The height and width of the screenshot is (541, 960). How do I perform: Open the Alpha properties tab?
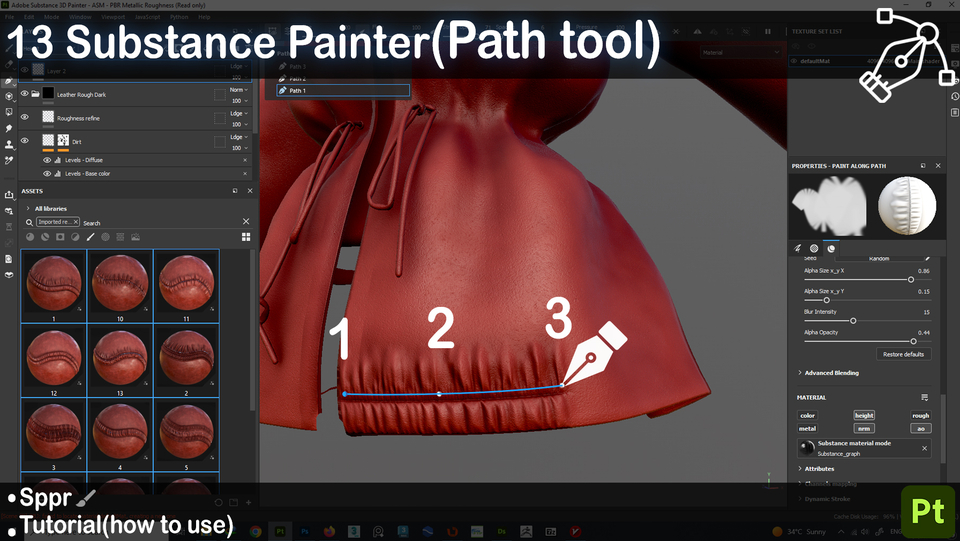[x=814, y=248]
